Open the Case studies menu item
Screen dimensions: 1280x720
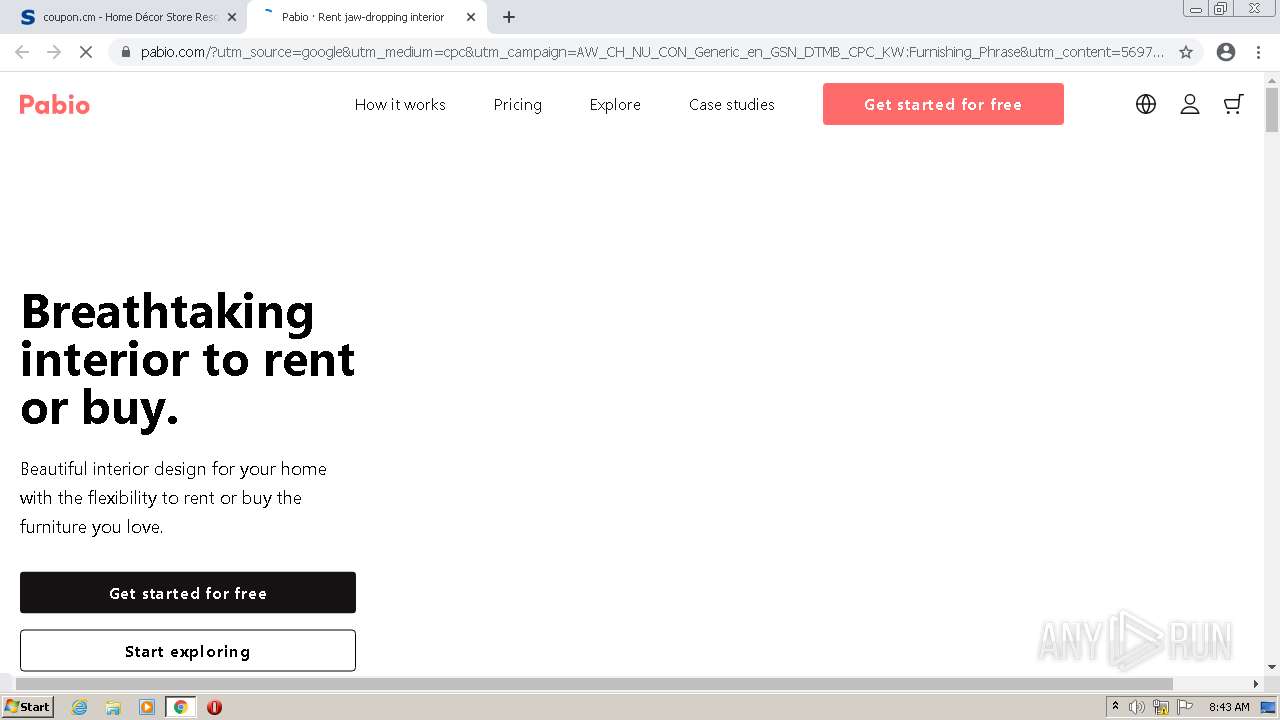pos(732,104)
